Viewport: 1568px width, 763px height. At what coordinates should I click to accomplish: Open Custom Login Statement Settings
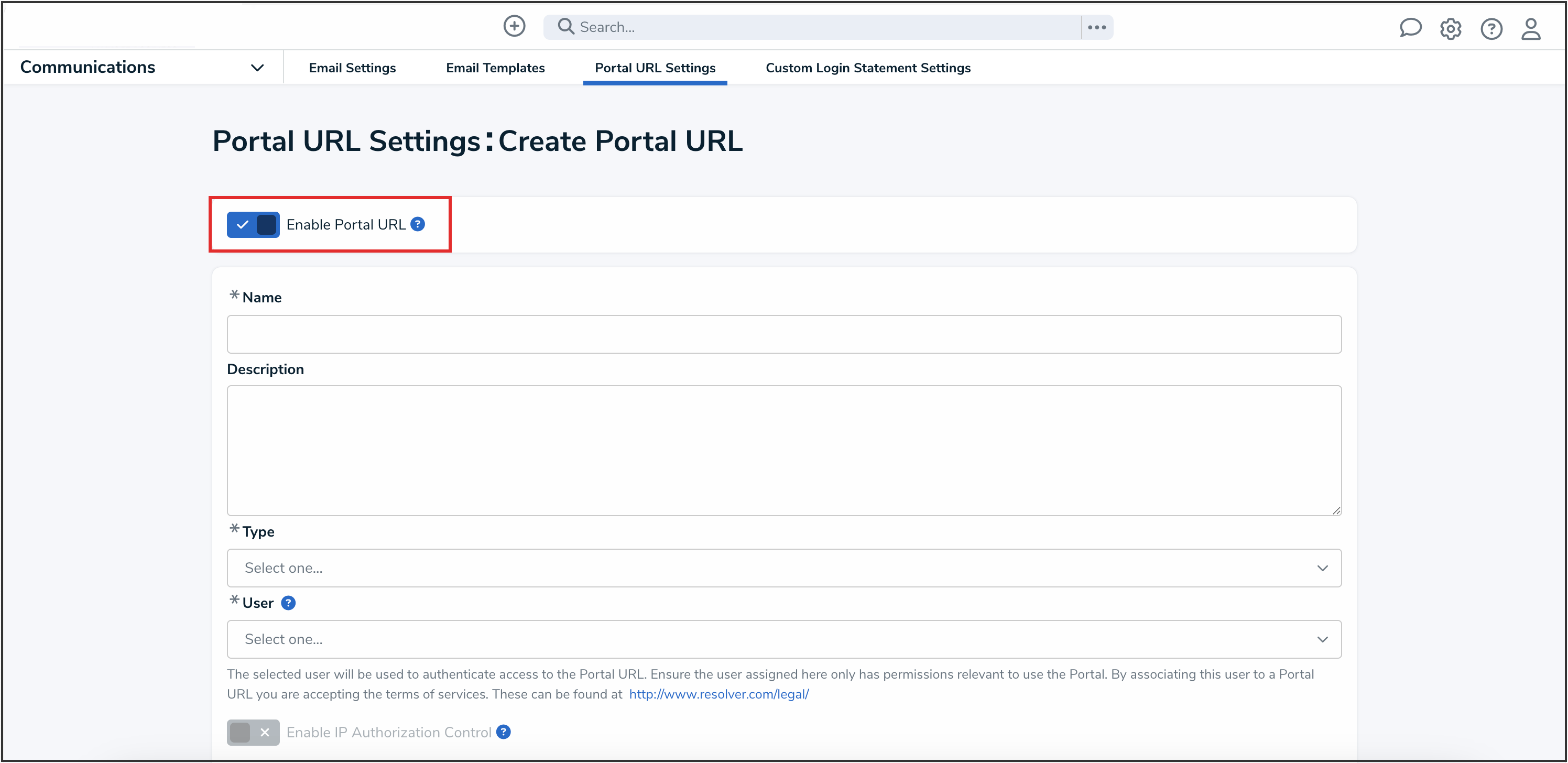[x=868, y=68]
